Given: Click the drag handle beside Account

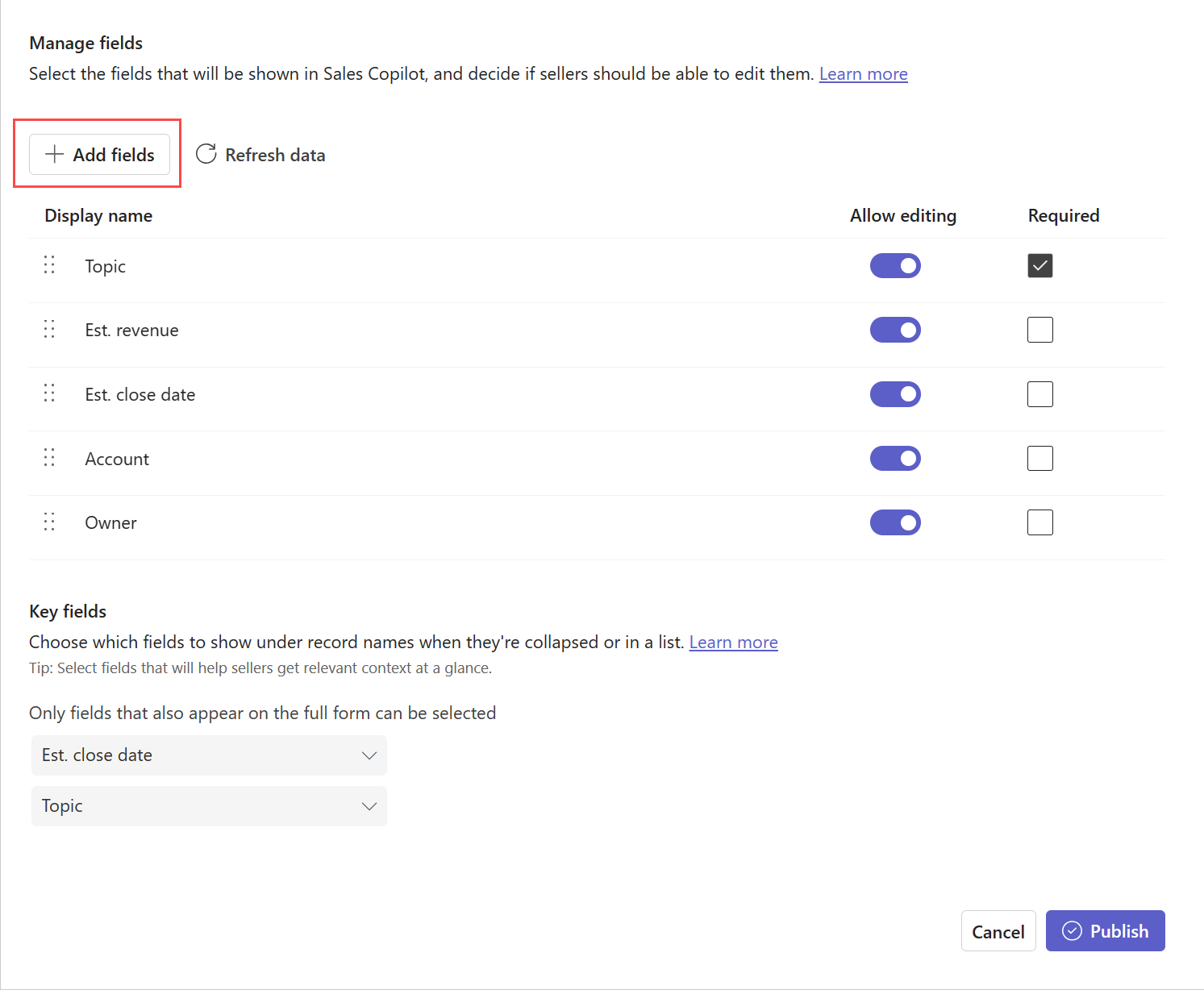Looking at the screenshot, I should pyautogui.click(x=48, y=458).
